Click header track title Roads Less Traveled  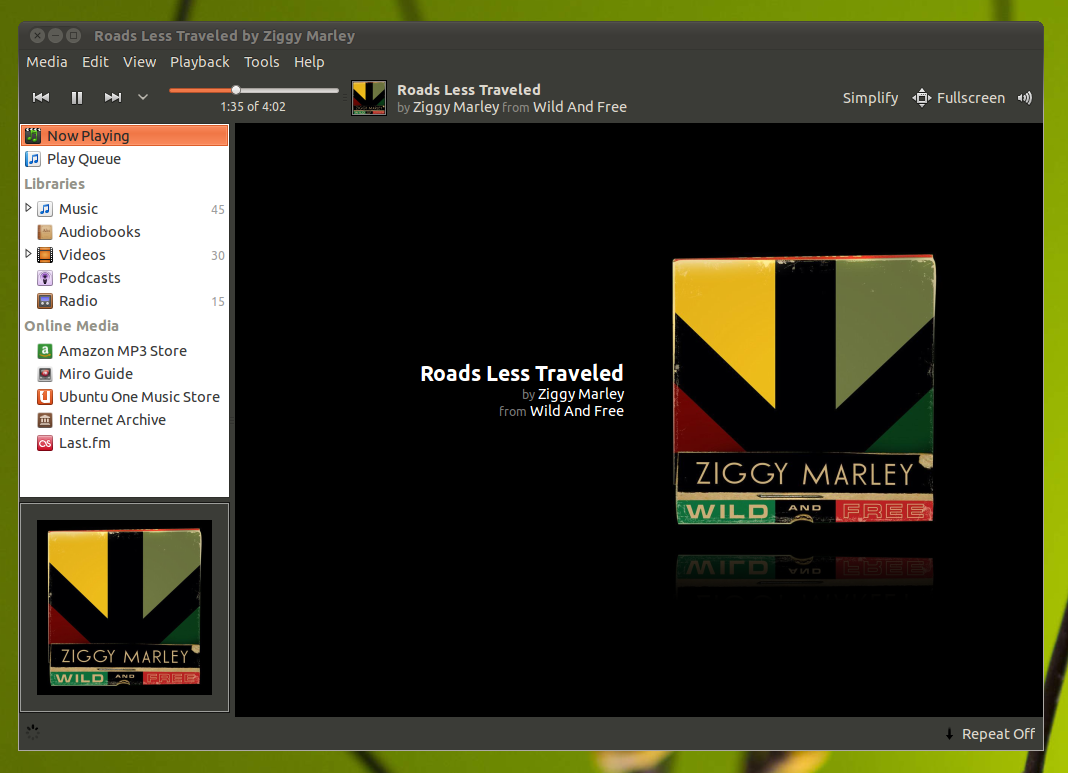pos(469,90)
